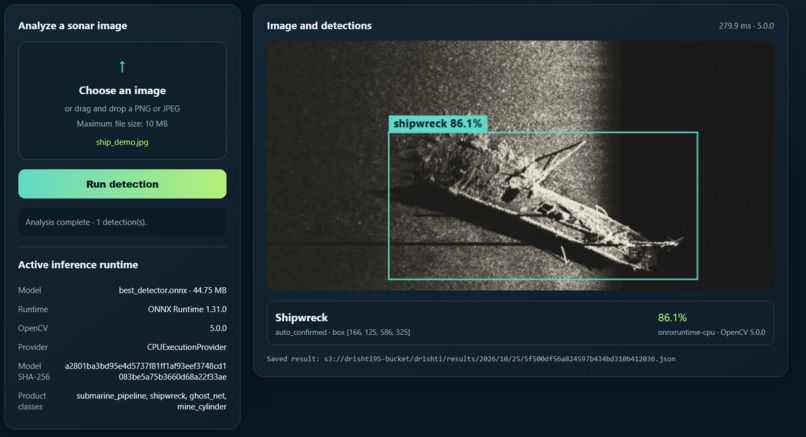This screenshot has width=806, height=437.
Task: Click the 'or drag and drop a PNG or JPEG' text
Action: tap(122, 108)
